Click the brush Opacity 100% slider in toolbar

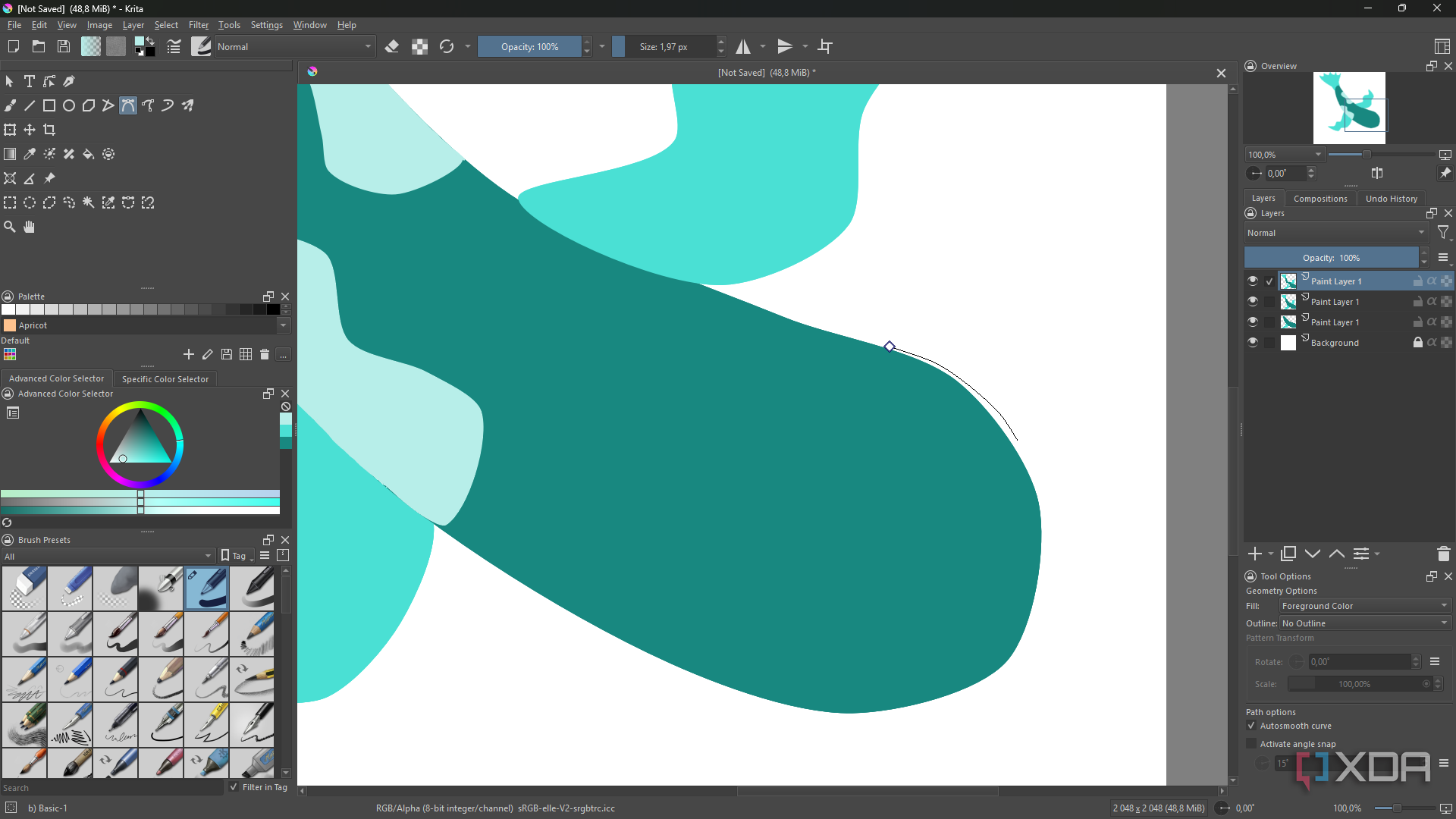coord(529,46)
